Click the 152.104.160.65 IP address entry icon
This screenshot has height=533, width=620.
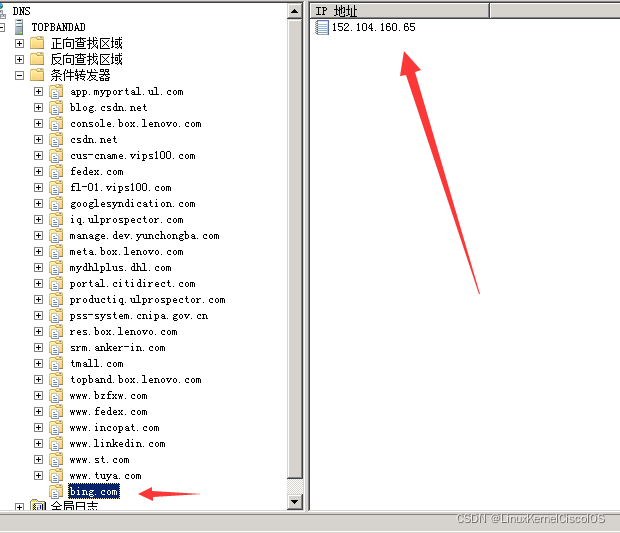(321, 27)
